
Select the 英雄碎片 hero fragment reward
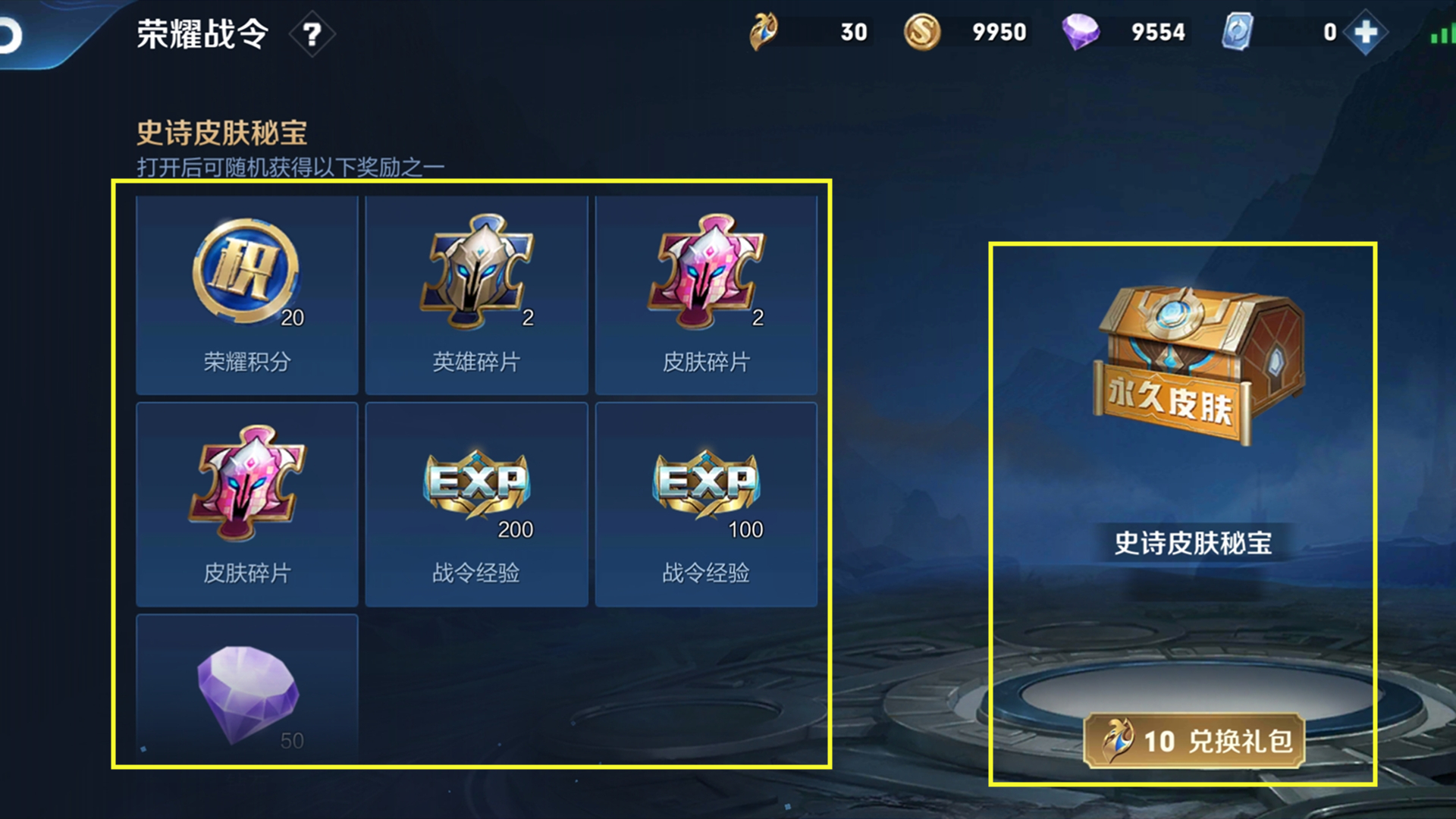[476, 295]
